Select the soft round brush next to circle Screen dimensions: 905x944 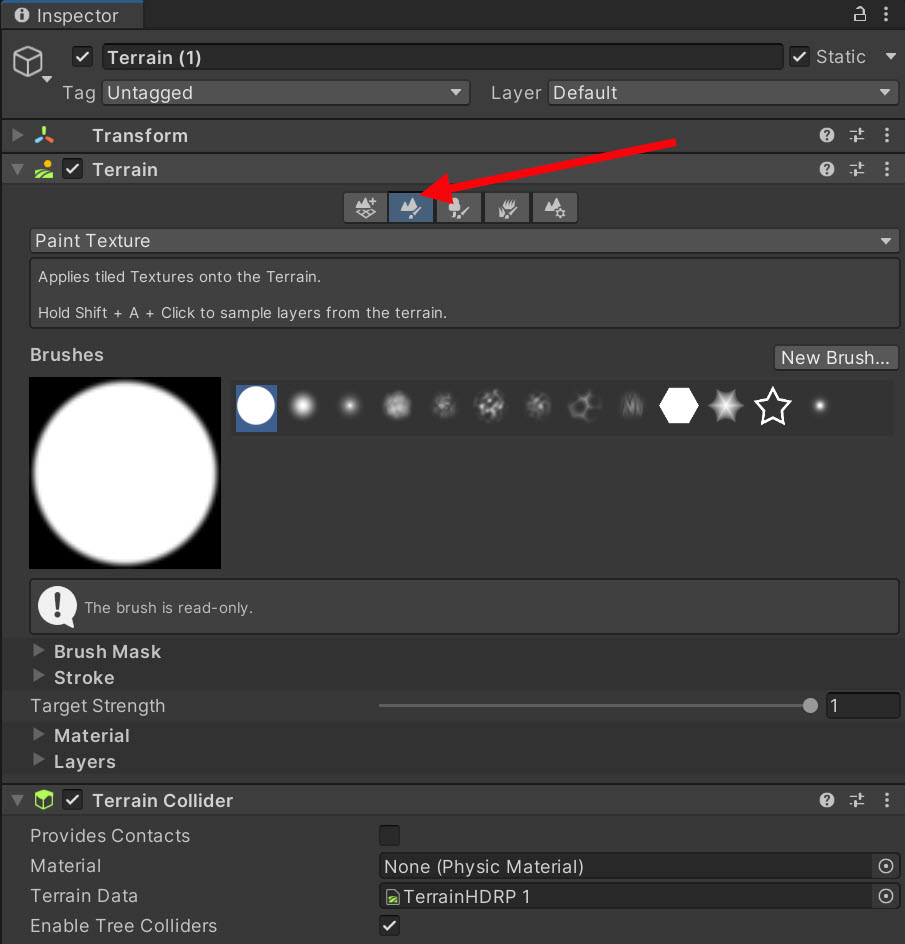(303, 406)
